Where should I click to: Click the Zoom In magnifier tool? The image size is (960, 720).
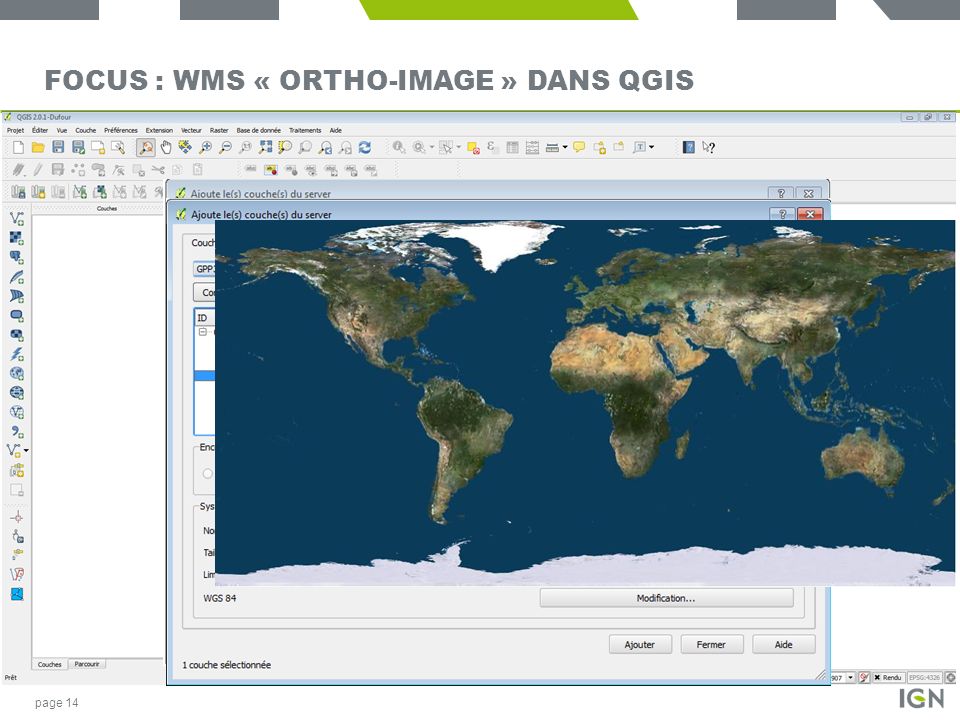coord(206,148)
